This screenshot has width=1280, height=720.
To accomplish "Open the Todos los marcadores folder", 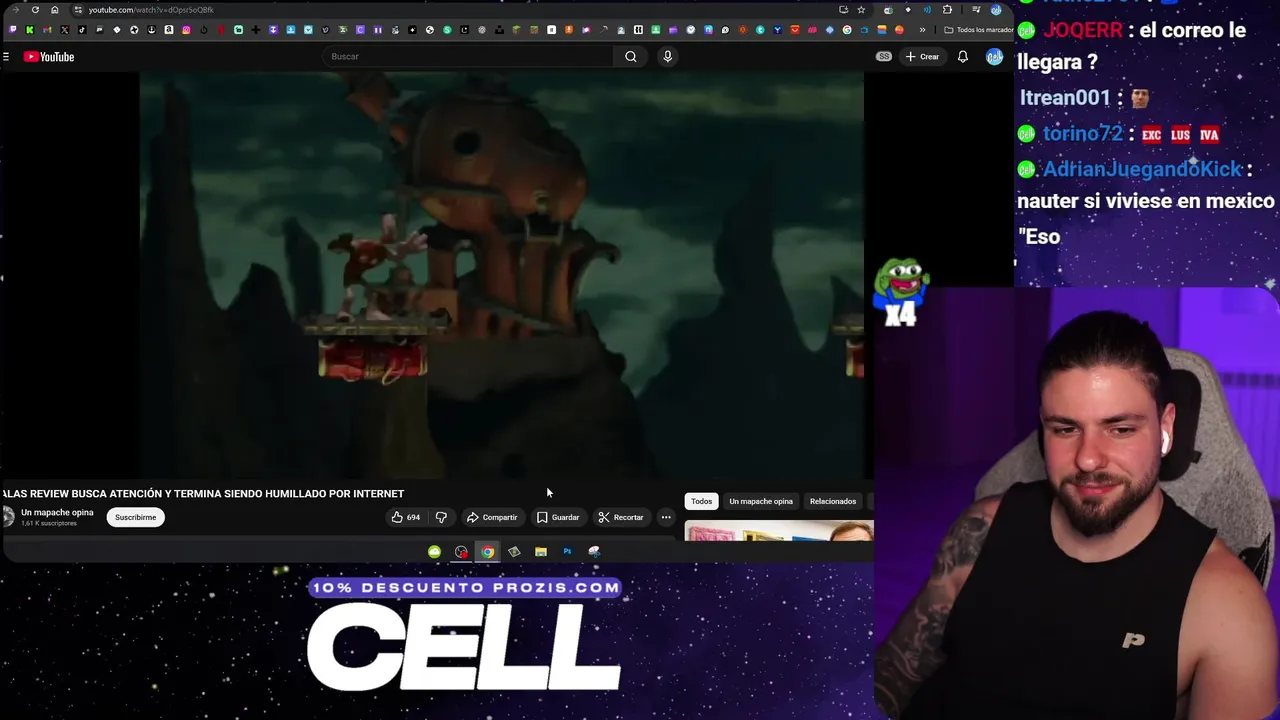I will tap(979, 30).
